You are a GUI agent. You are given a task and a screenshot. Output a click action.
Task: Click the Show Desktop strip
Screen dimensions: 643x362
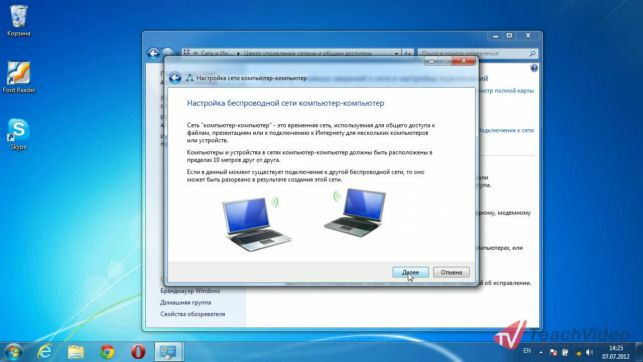[x=639, y=352]
